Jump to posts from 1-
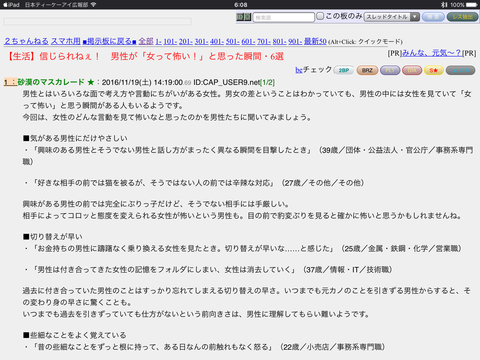The width and height of the screenshot is (480, 360). point(158,41)
